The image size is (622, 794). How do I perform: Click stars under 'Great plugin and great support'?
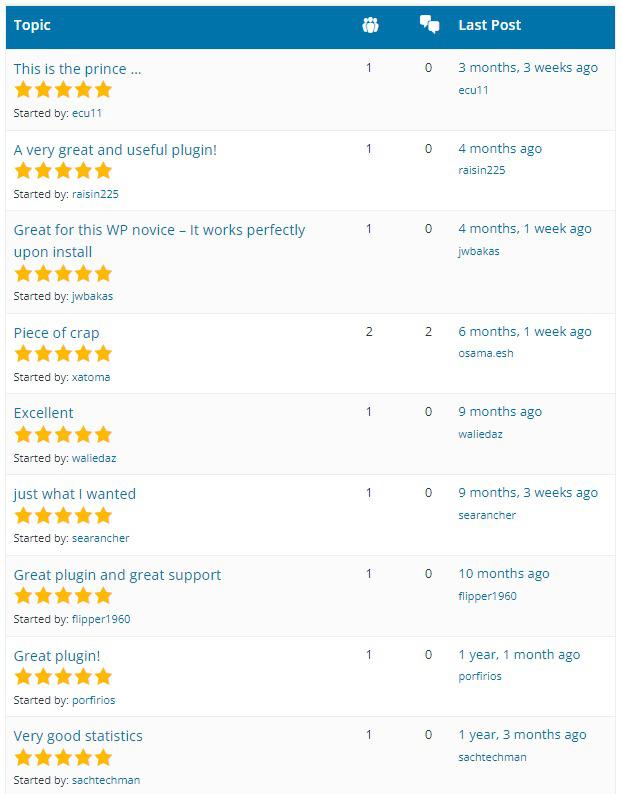(63, 596)
